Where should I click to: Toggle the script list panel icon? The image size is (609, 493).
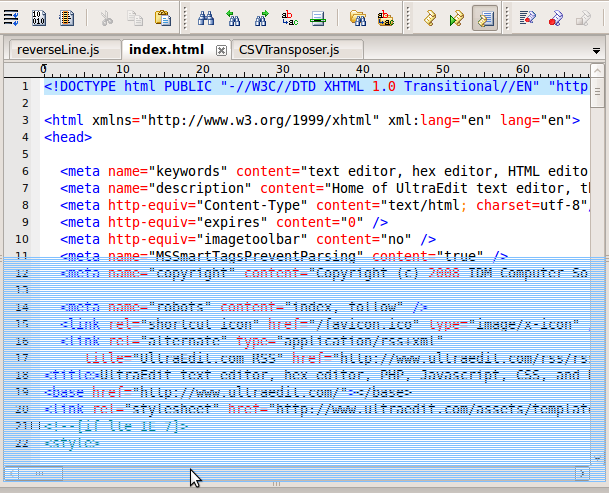tap(485, 18)
